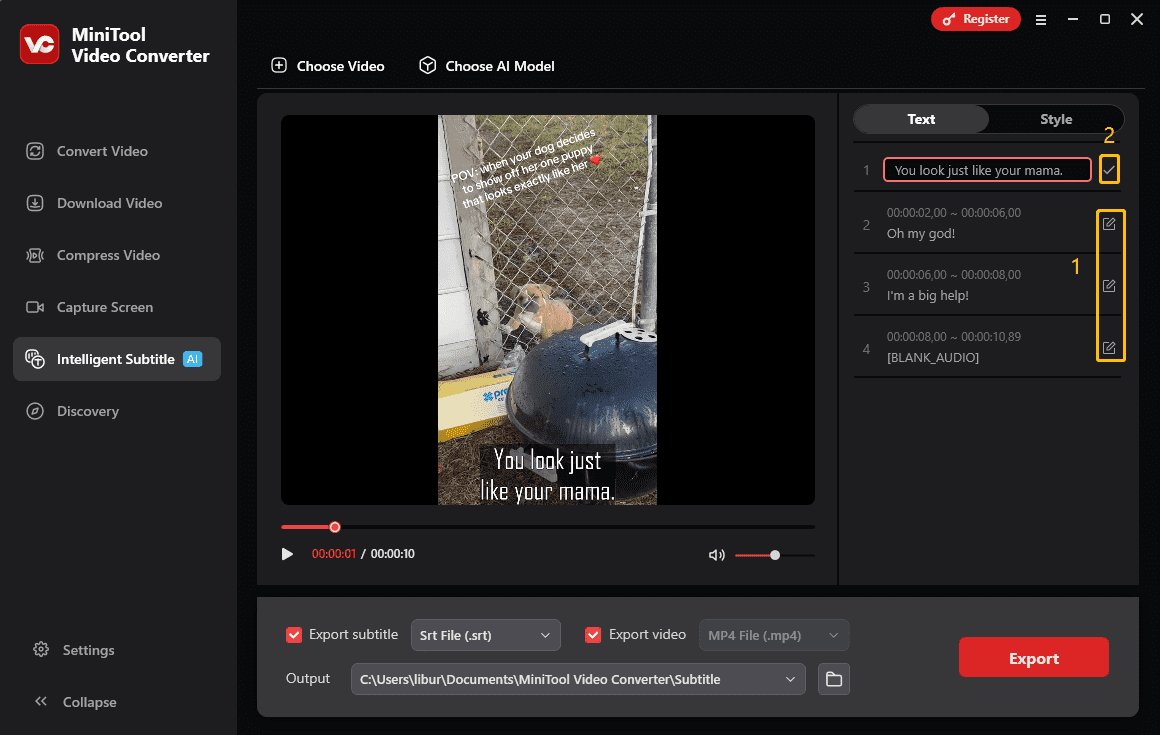Expand the Output path dropdown
Screen dimensions: 1160x735
578,680
